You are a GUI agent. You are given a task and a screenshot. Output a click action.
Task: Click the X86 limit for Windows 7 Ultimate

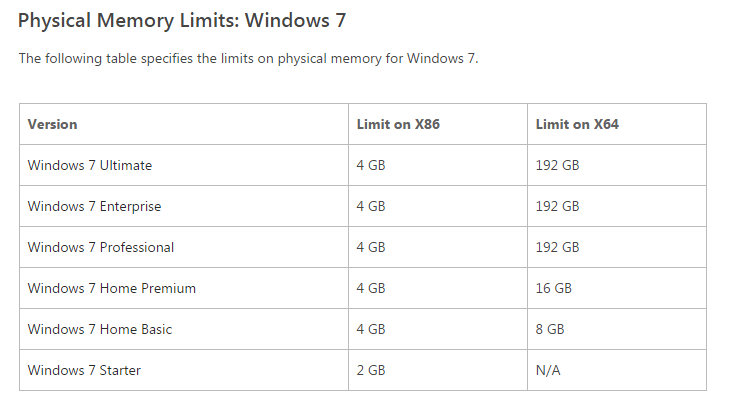[371, 165]
